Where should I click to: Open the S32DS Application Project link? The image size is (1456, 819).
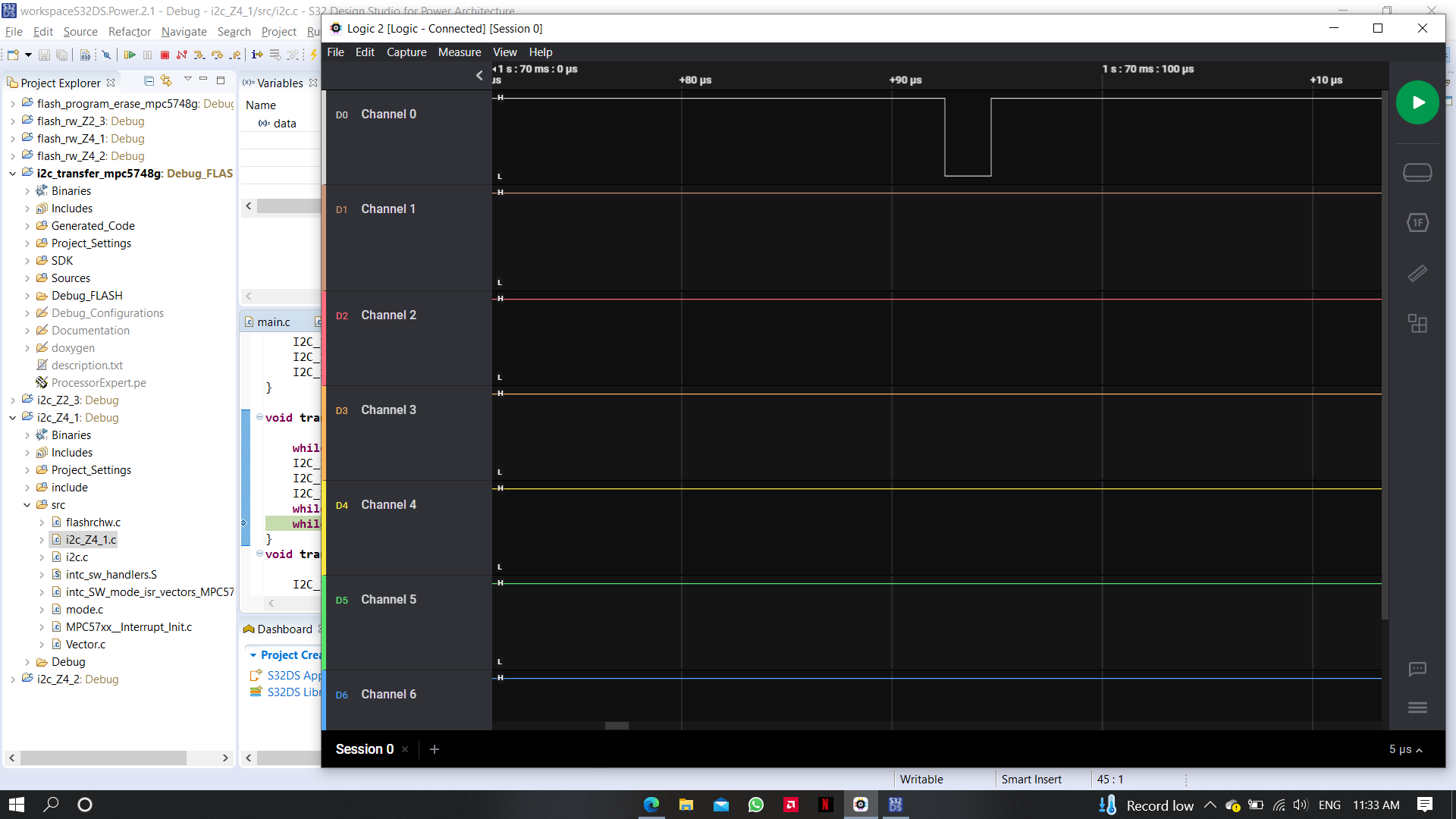(x=293, y=675)
